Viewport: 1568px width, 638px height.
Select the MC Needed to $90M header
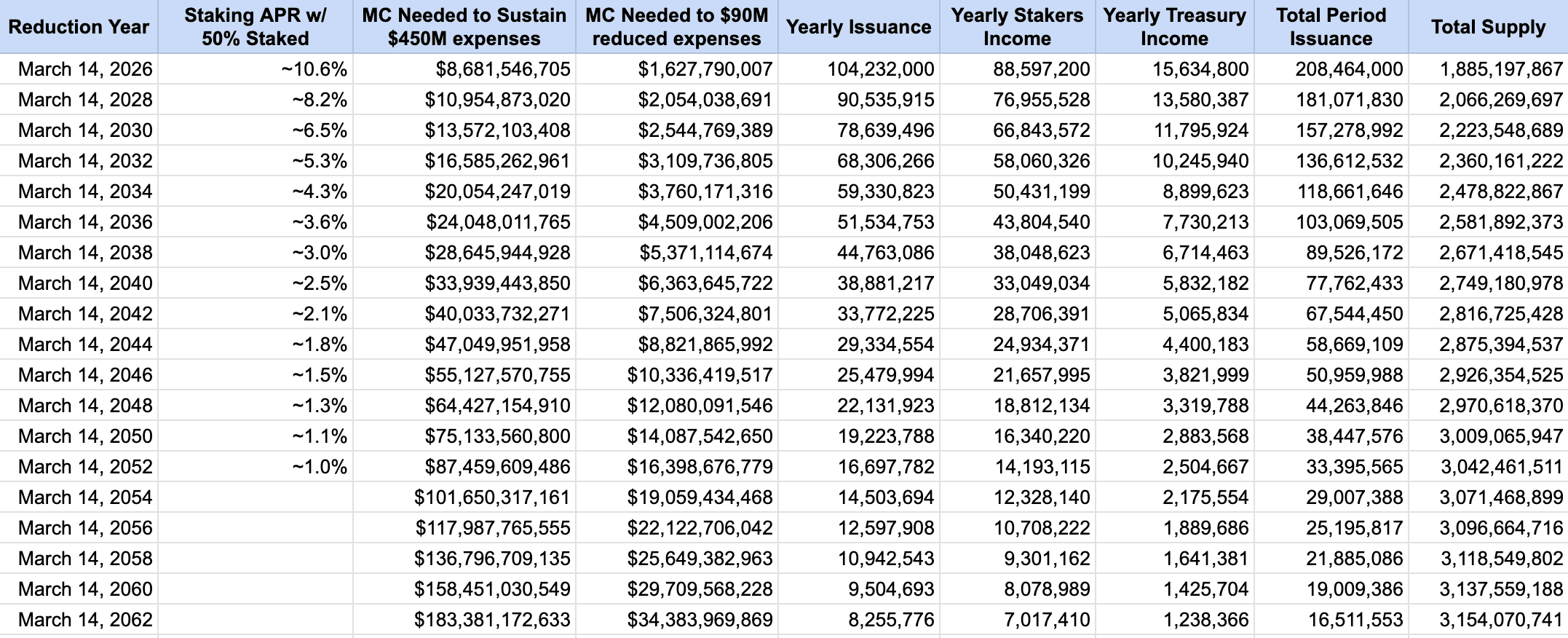click(x=676, y=27)
